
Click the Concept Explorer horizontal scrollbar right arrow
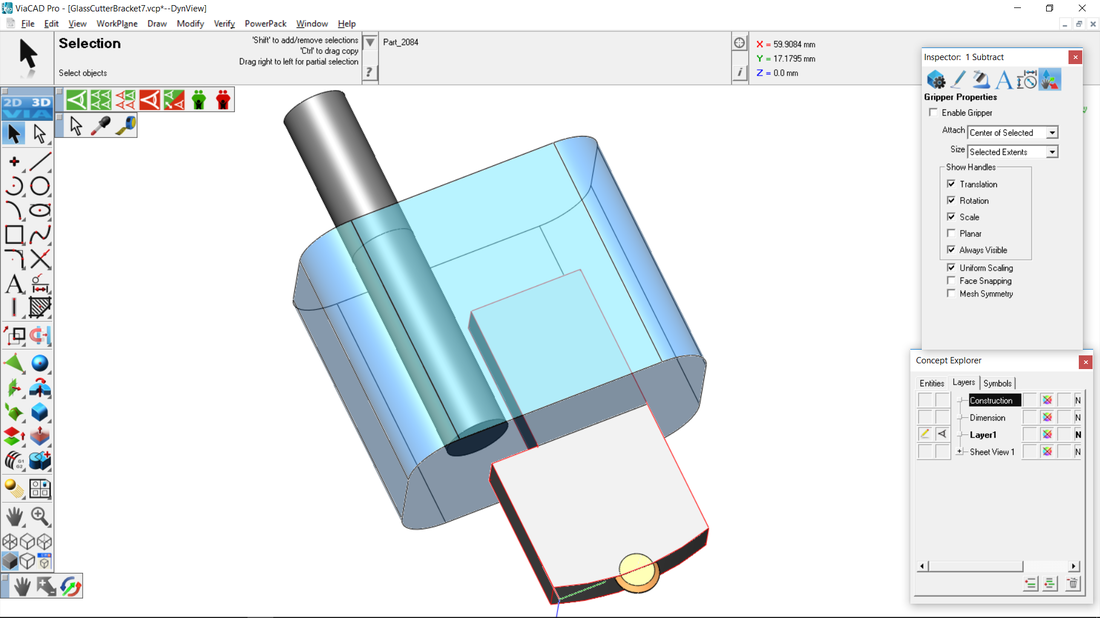pyautogui.click(x=1073, y=566)
